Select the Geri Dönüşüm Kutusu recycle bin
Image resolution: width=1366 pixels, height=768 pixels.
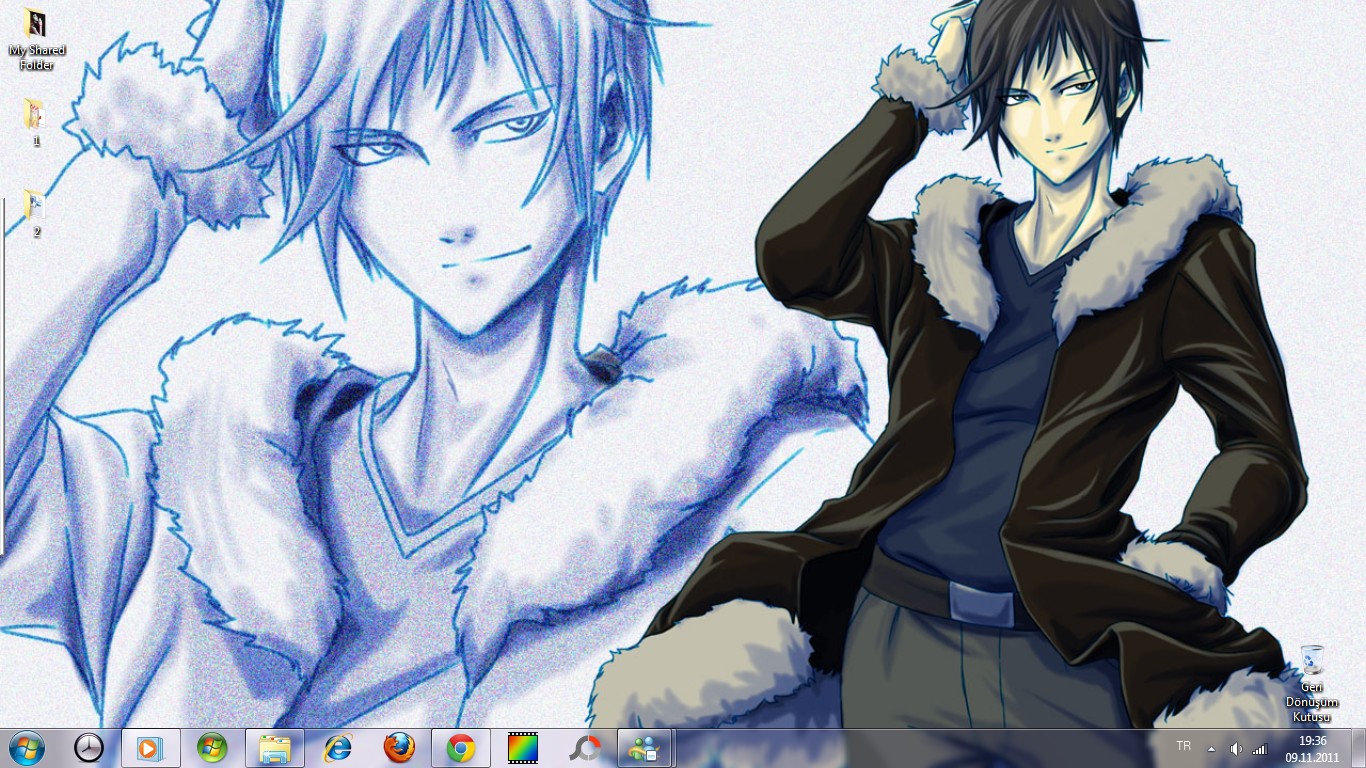pyautogui.click(x=1312, y=684)
